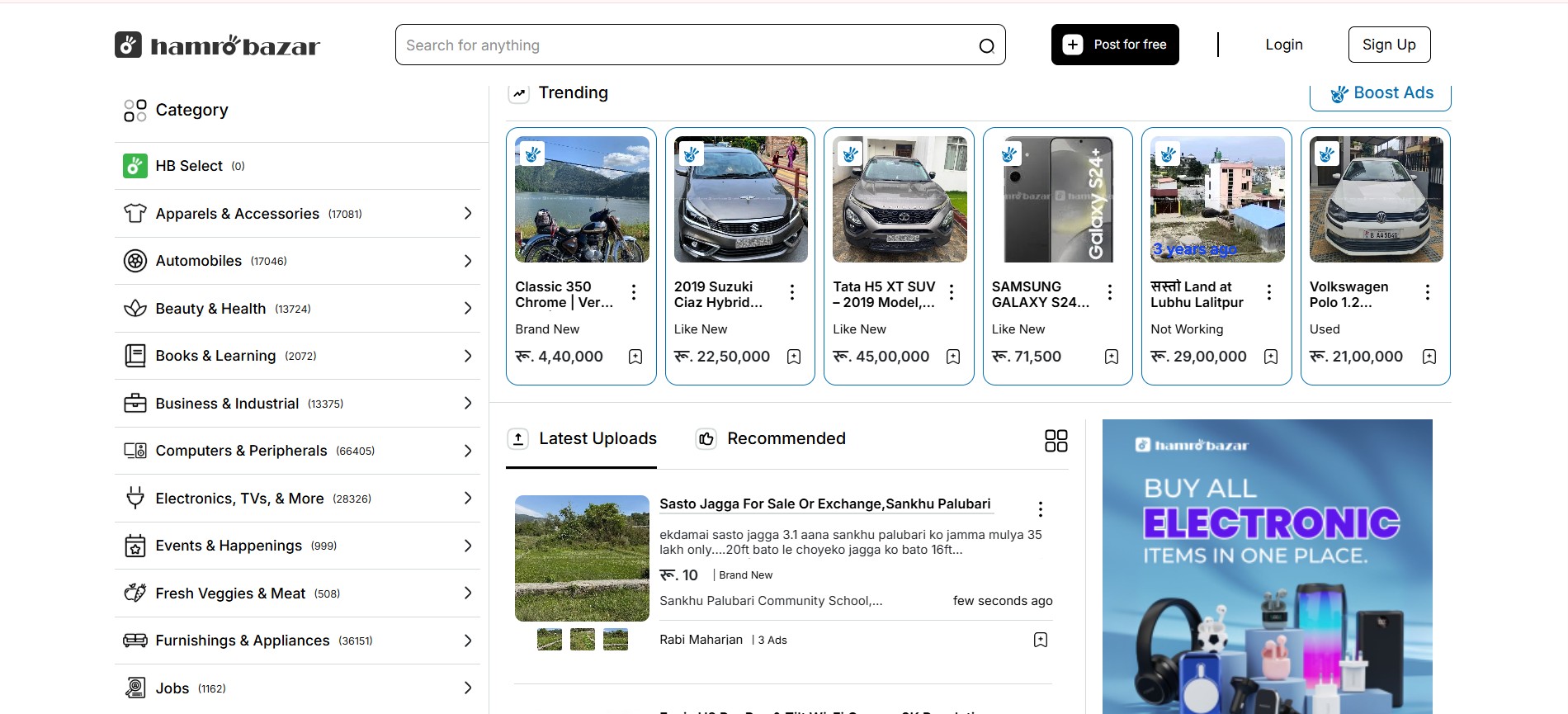This screenshot has width=1568, height=714.
Task: Expand Automobiles category chevron
Action: [468, 261]
